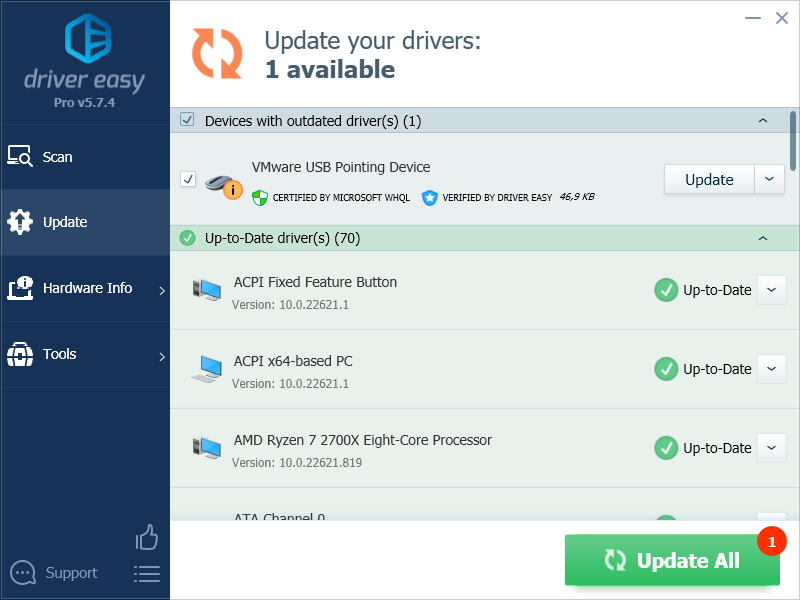The image size is (800, 600).
Task: Click the thumbs-up like icon
Action: tap(147, 537)
